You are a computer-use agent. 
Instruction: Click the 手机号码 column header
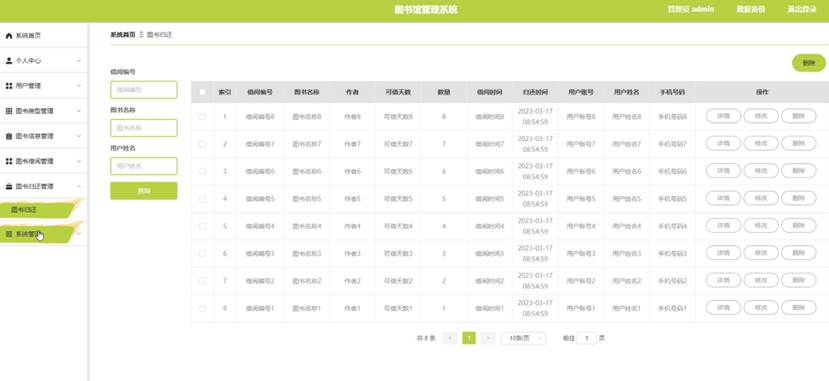pos(672,92)
